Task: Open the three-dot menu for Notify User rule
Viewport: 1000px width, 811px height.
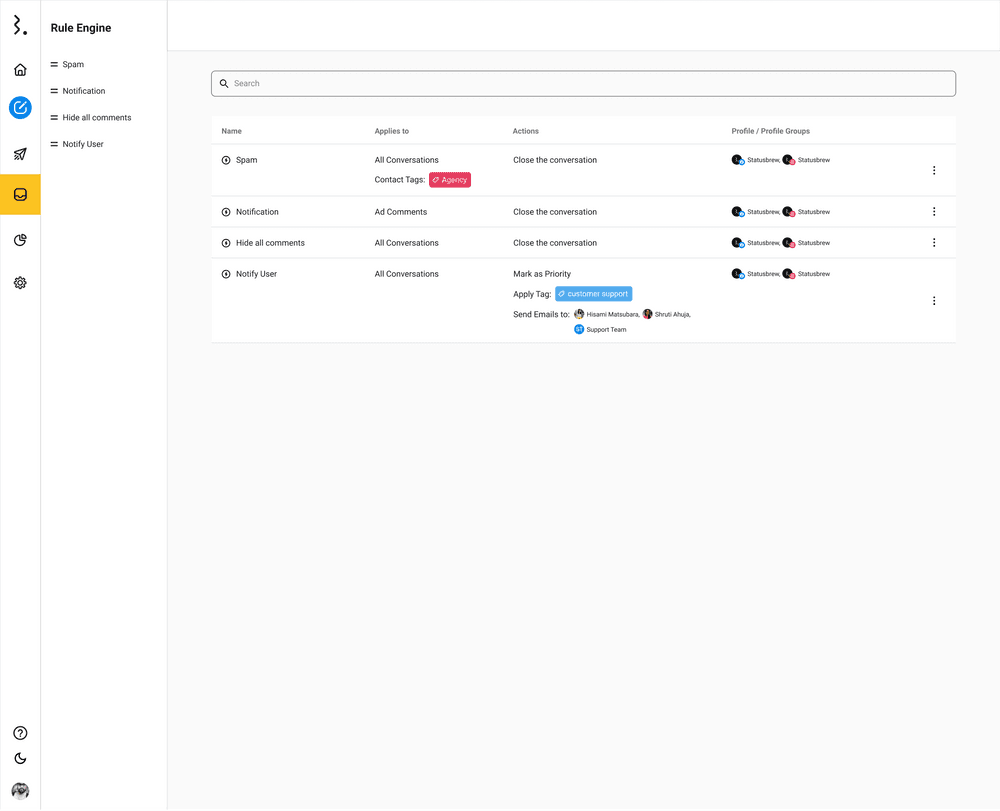Action: click(x=934, y=301)
